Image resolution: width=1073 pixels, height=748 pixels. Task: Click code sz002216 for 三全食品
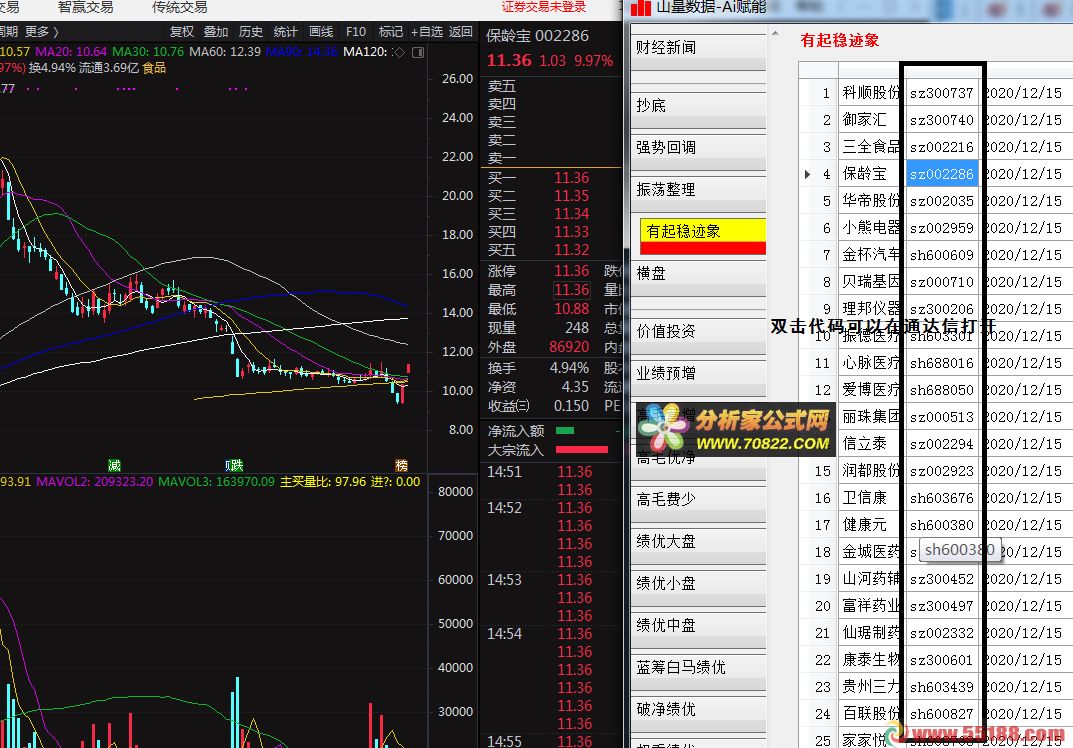[x=942, y=147]
